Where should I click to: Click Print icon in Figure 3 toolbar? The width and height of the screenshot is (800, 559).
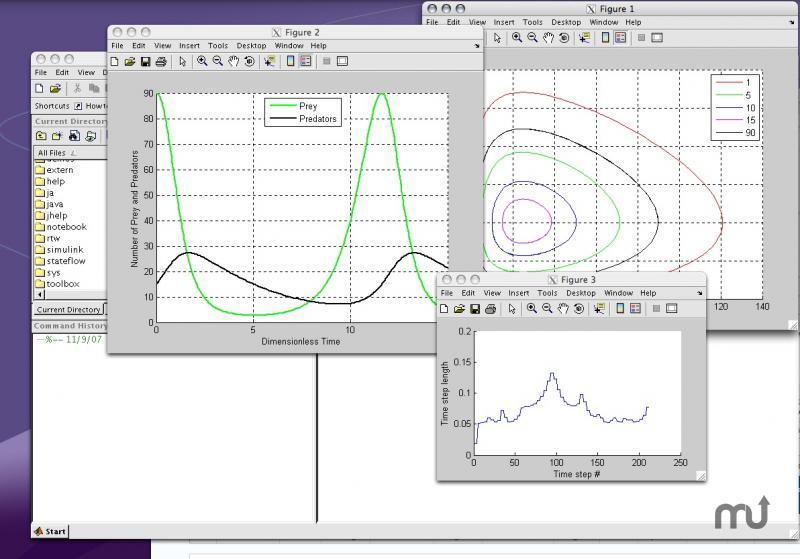(491, 309)
